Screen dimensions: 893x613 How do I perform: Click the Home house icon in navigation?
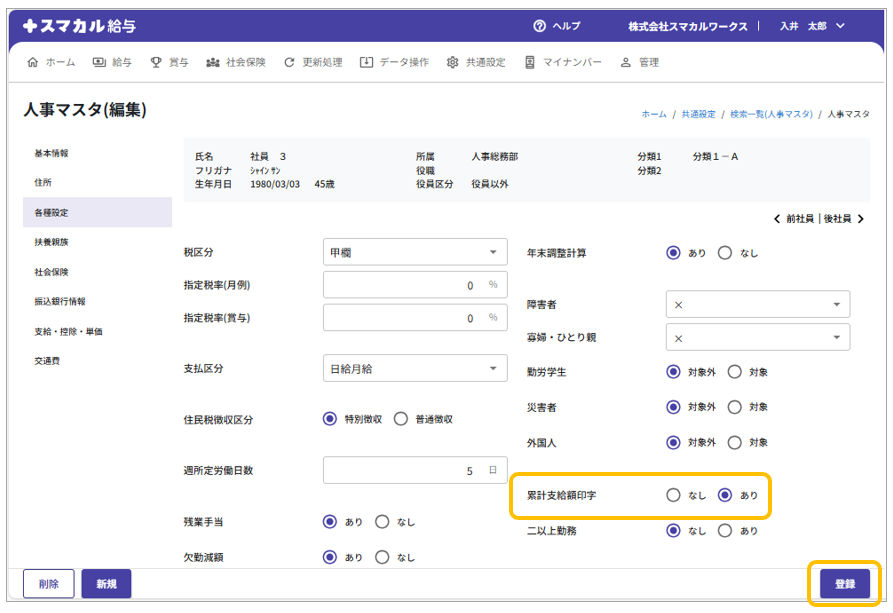click(33, 62)
